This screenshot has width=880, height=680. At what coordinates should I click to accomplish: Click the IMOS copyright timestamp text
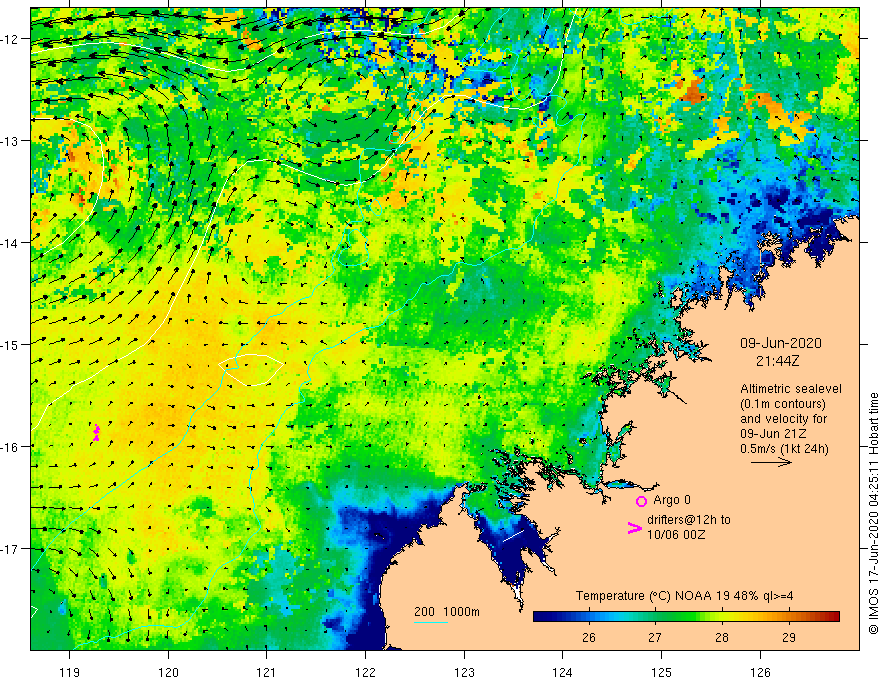click(873, 513)
